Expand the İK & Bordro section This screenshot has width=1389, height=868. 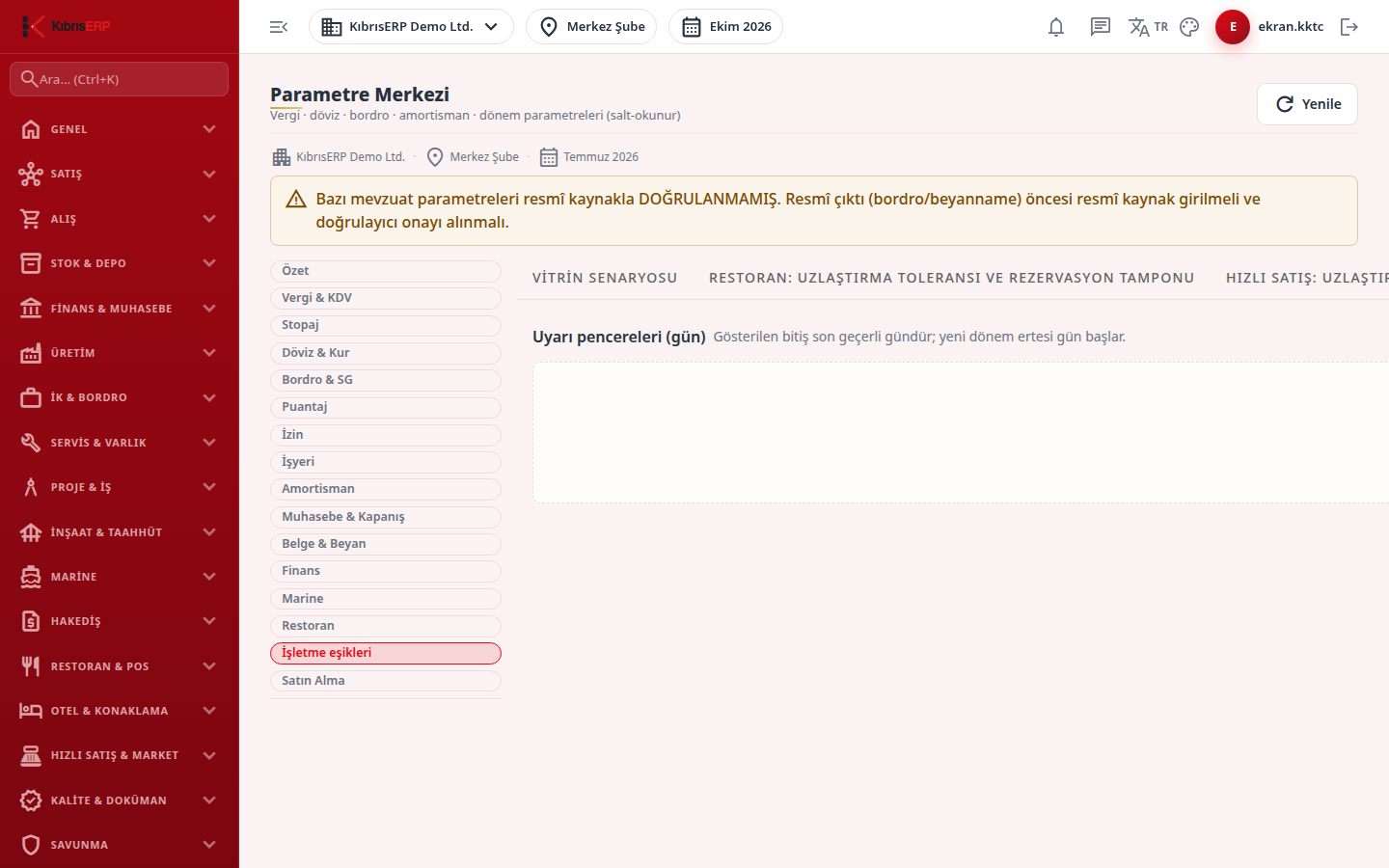coord(120,397)
